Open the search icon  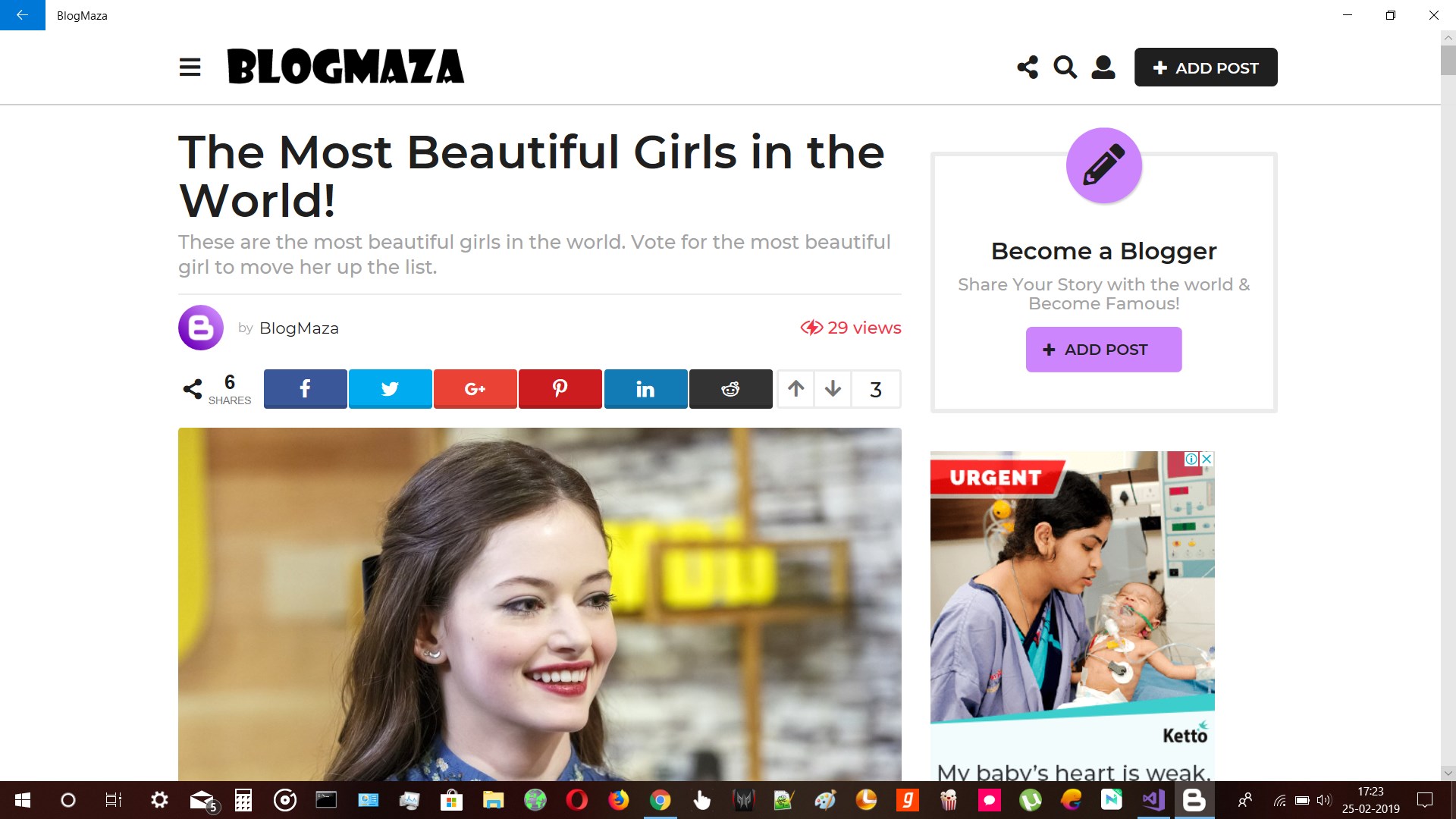(x=1065, y=67)
